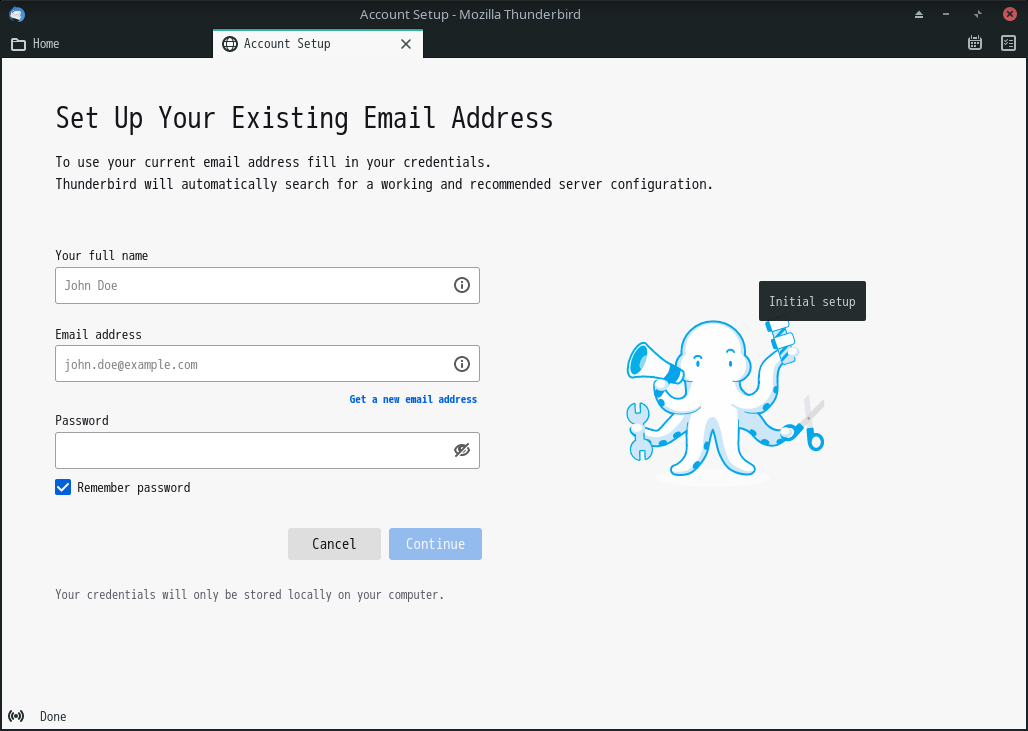The image size is (1028, 731).
Task: Close the Account Setup tab
Action: click(406, 44)
